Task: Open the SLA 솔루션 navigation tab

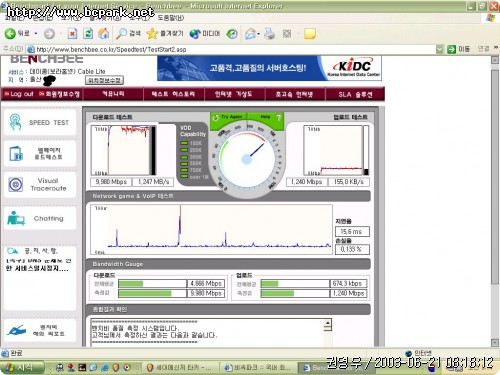Action: [x=355, y=94]
